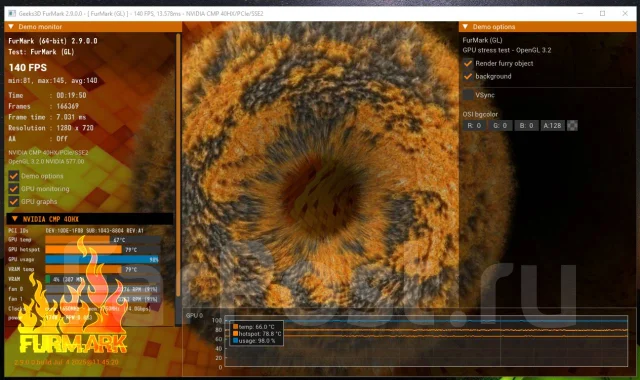Click the A:128 alpha field
640x380 pixels.
point(552,126)
